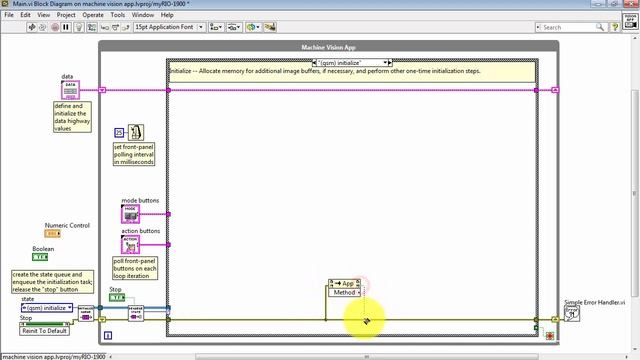
Task: Open the Reorder dropdown in toolbar
Action: click(253, 27)
